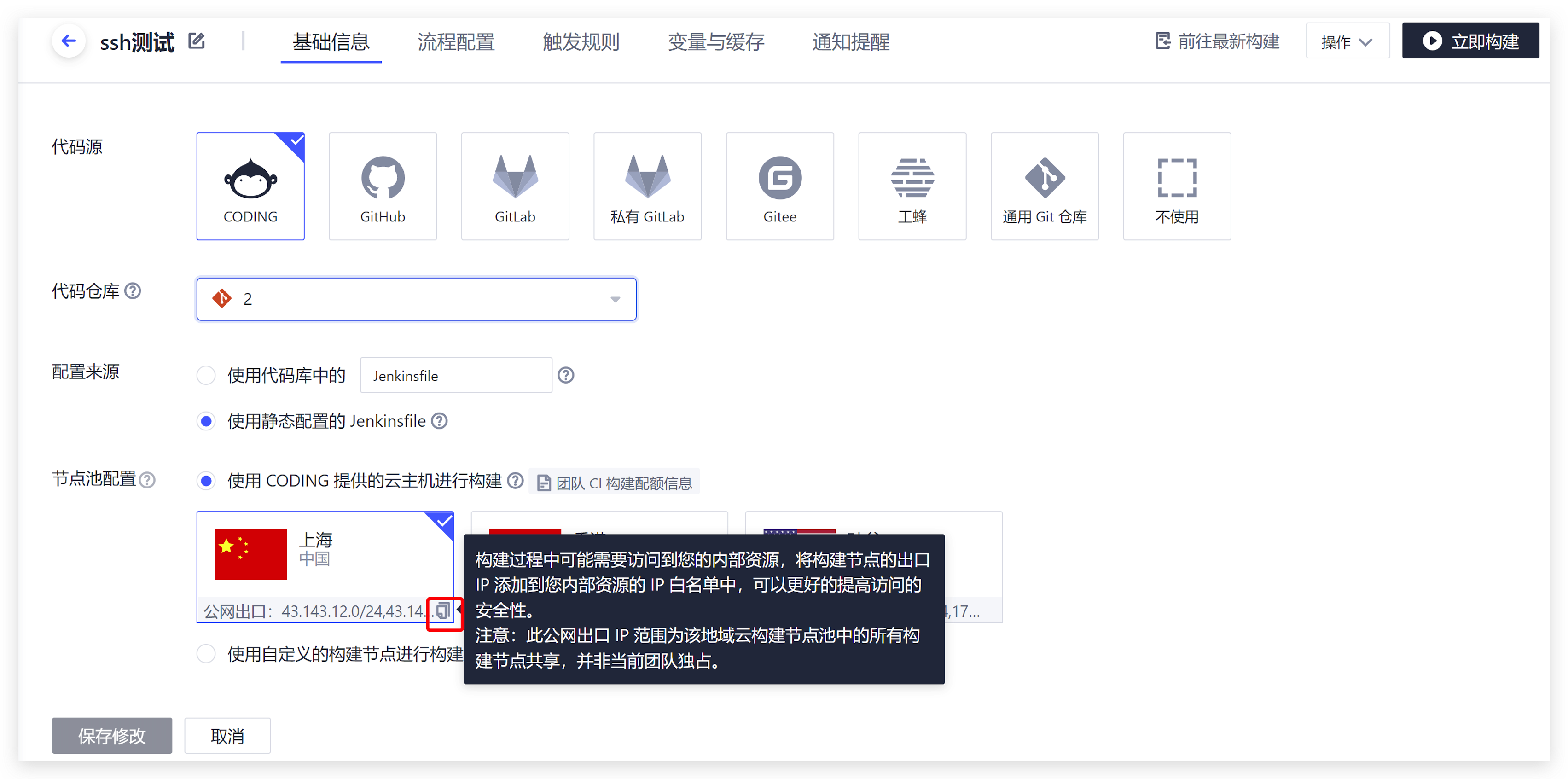Select GitHub as the code source
The image size is (1568, 779).
pyautogui.click(x=382, y=186)
